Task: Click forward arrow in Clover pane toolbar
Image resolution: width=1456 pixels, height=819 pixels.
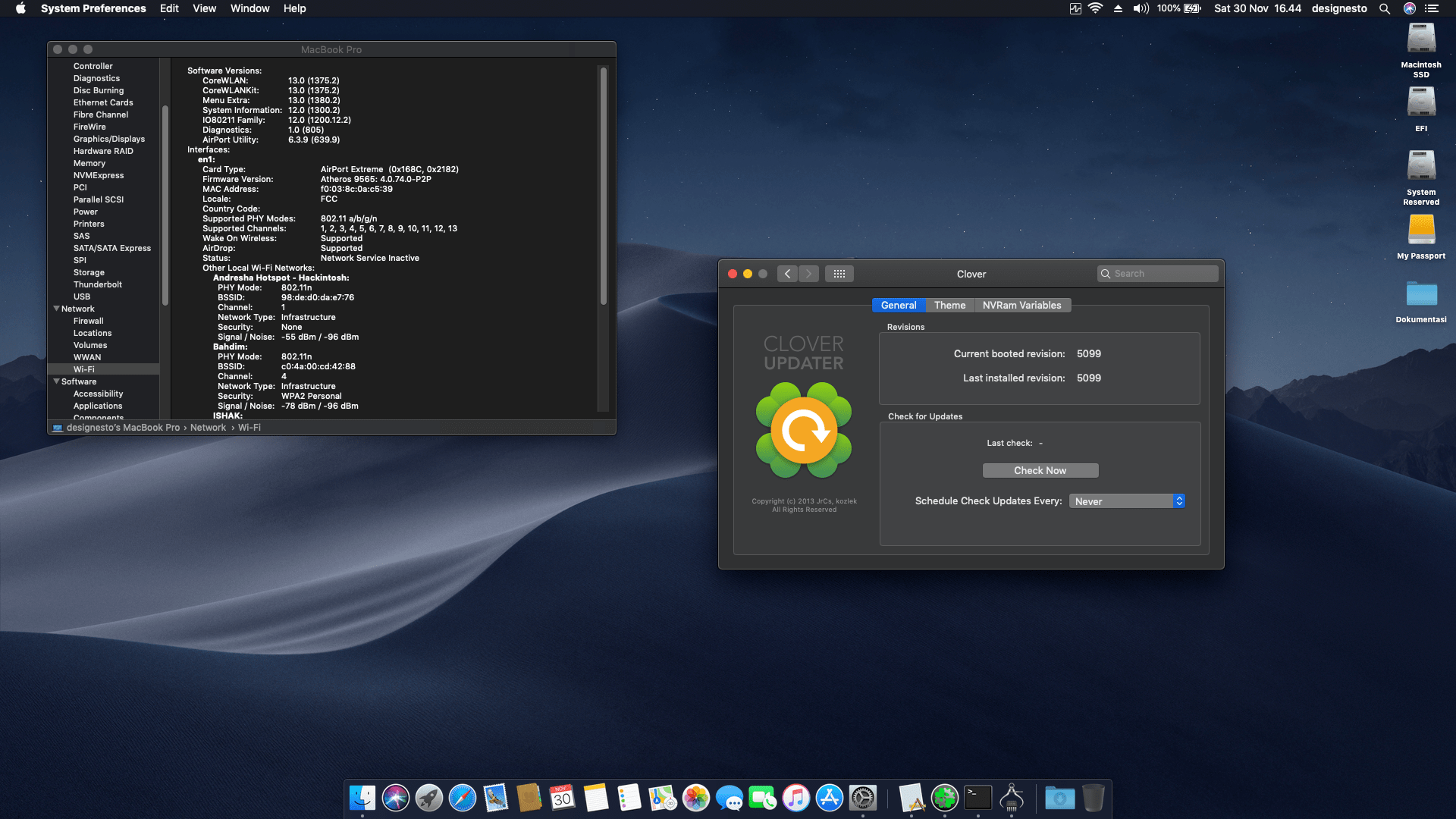Action: [808, 274]
